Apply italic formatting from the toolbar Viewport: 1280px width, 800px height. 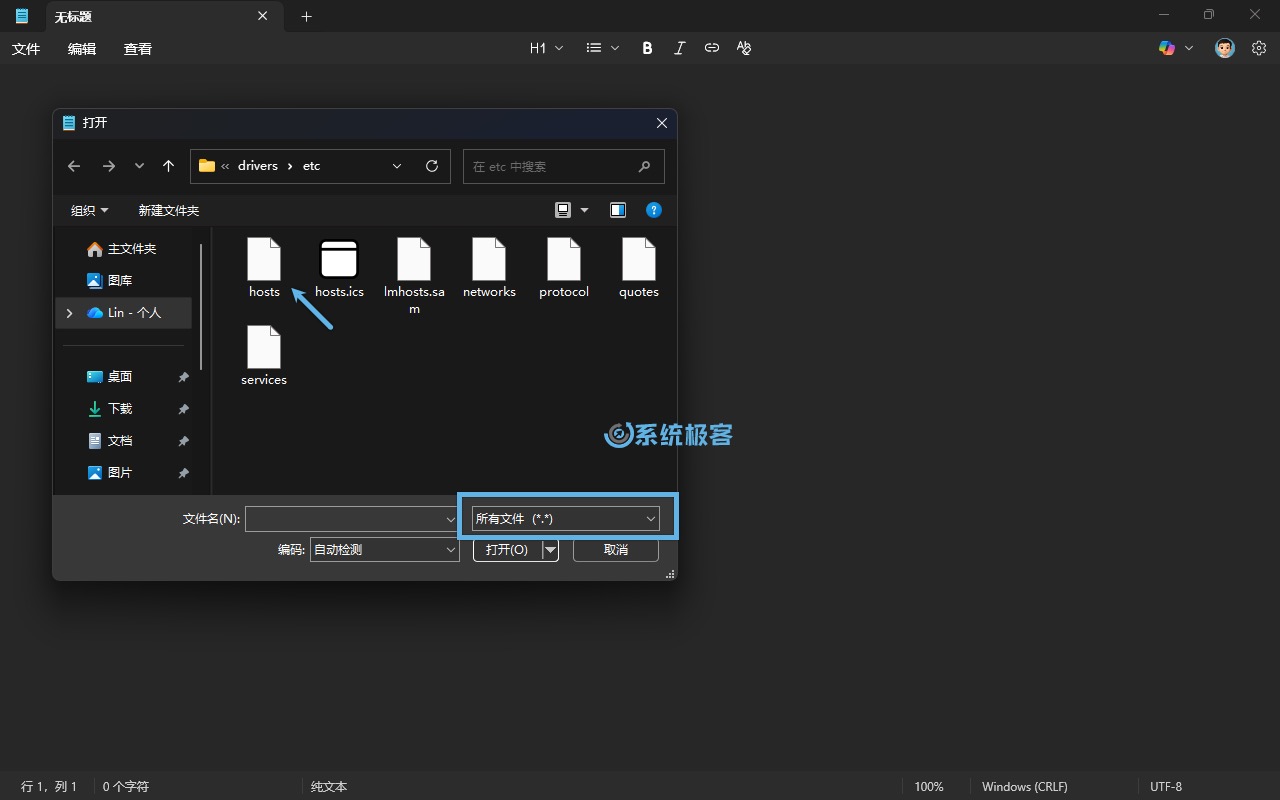(x=679, y=48)
